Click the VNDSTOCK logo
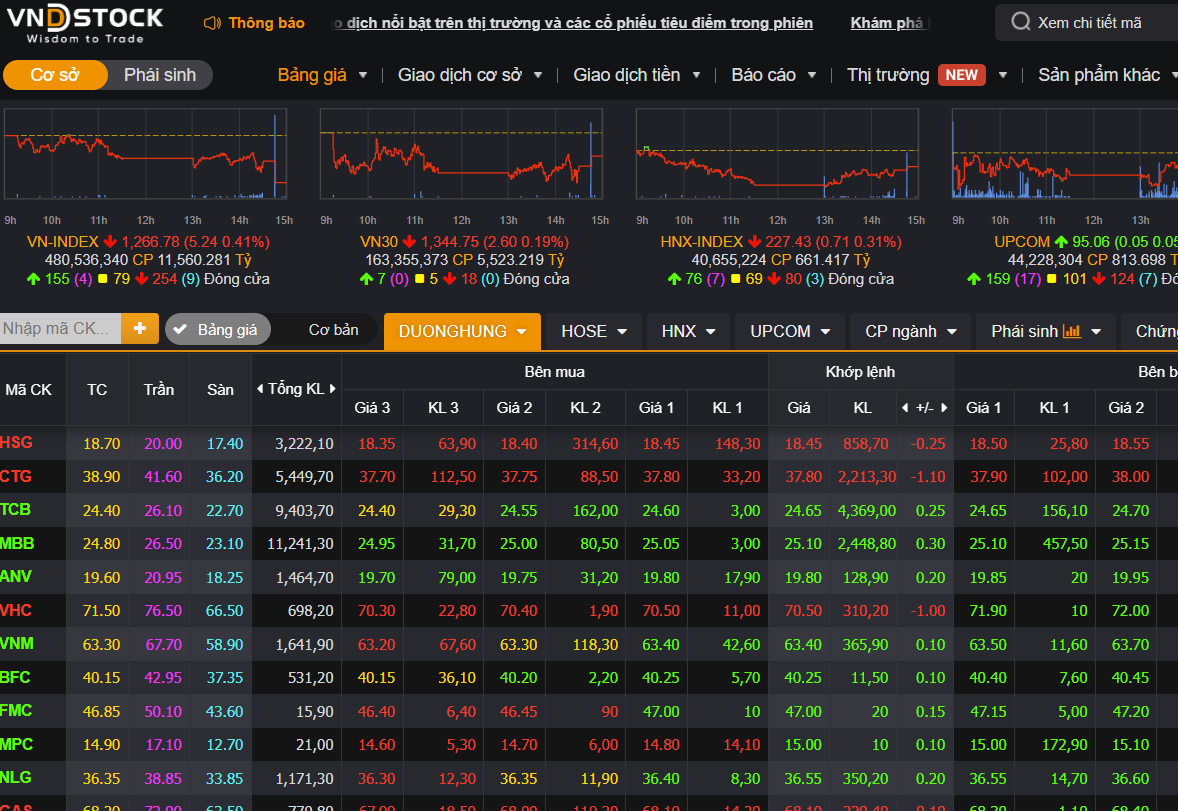1178x811 pixels. coord(84,24)
